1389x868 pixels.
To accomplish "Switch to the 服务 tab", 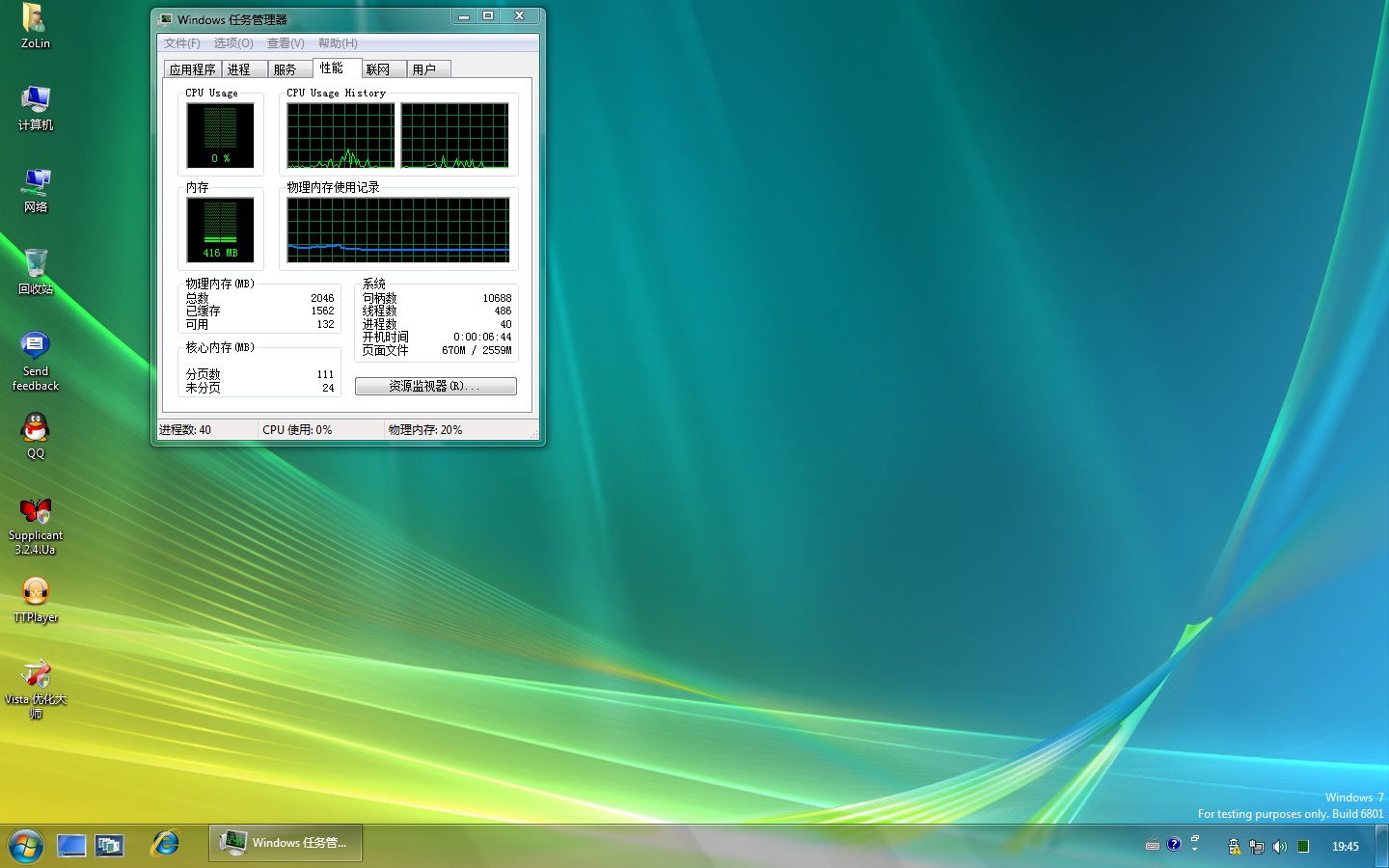I will click(290, 69).
